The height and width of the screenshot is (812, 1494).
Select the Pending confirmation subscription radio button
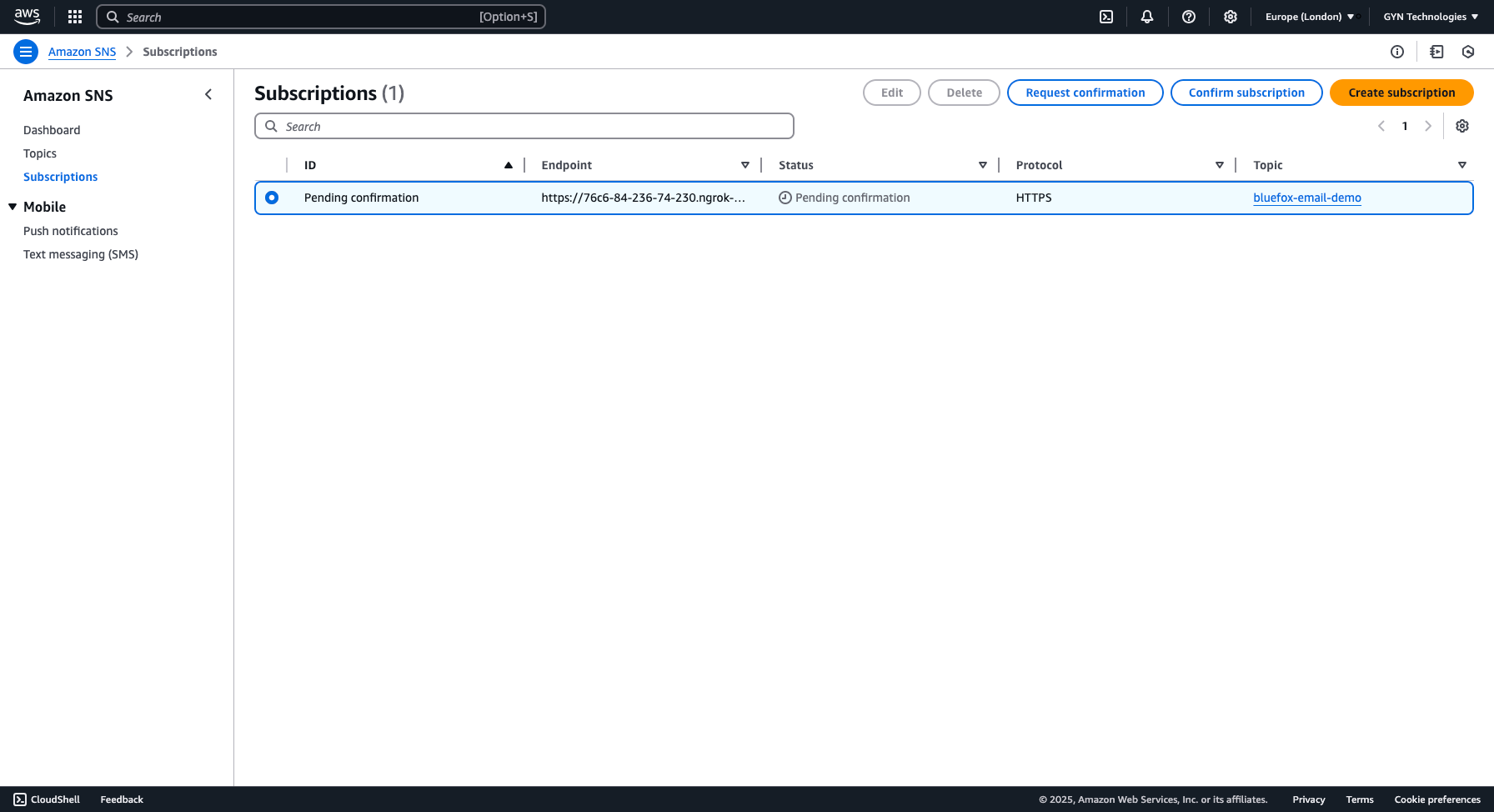point(272,198)
